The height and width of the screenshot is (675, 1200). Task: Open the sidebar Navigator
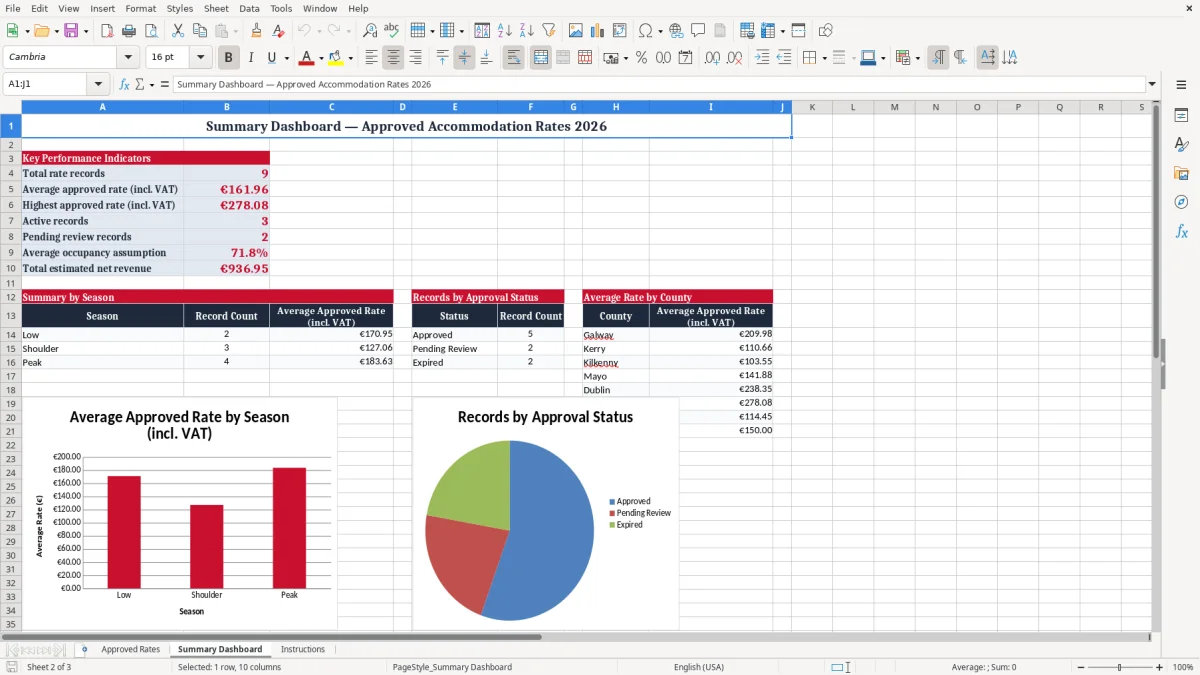click(x=1181, y=202)
